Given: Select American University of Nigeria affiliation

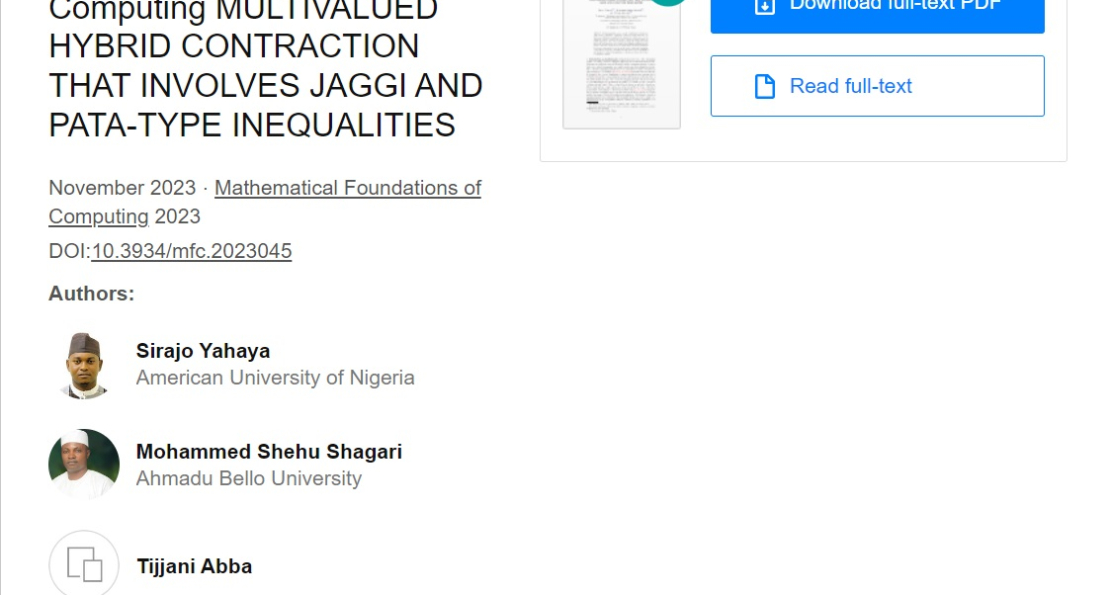Looking at the screenshot, I should coord(275,378).
